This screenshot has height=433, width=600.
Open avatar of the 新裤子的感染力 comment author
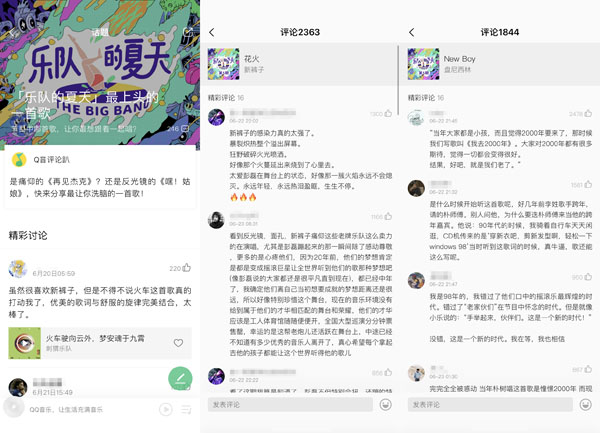pos(216,117)
